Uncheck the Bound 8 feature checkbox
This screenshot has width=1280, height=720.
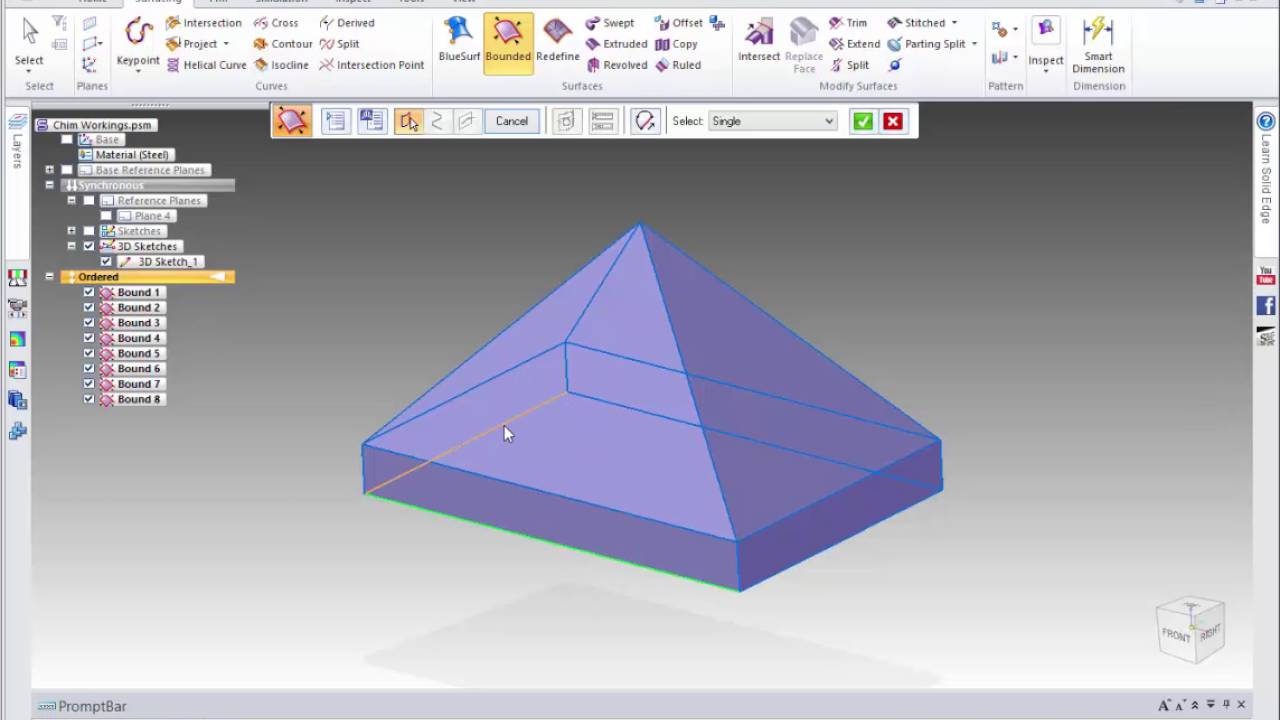point(89,400)
